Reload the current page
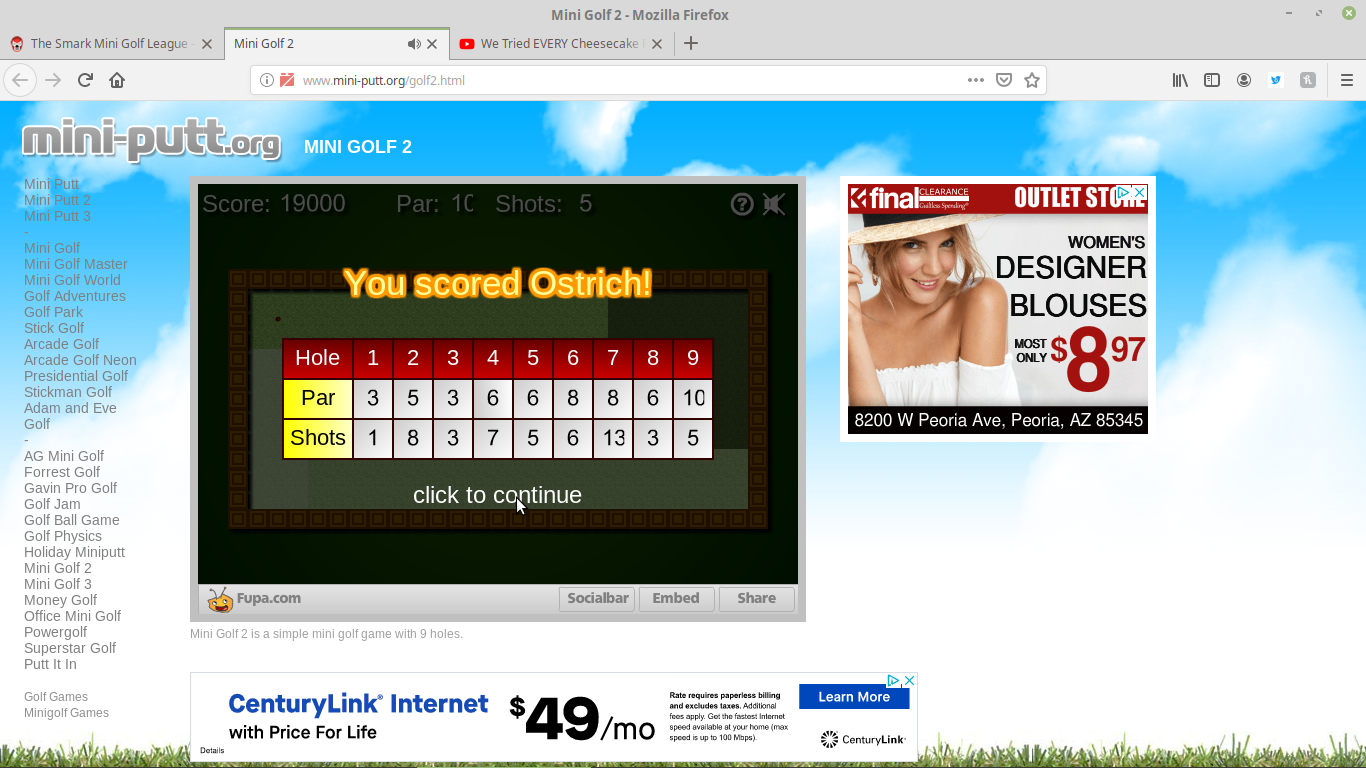The width and height of the screenshot is (1366, 768). coord(85,80)
